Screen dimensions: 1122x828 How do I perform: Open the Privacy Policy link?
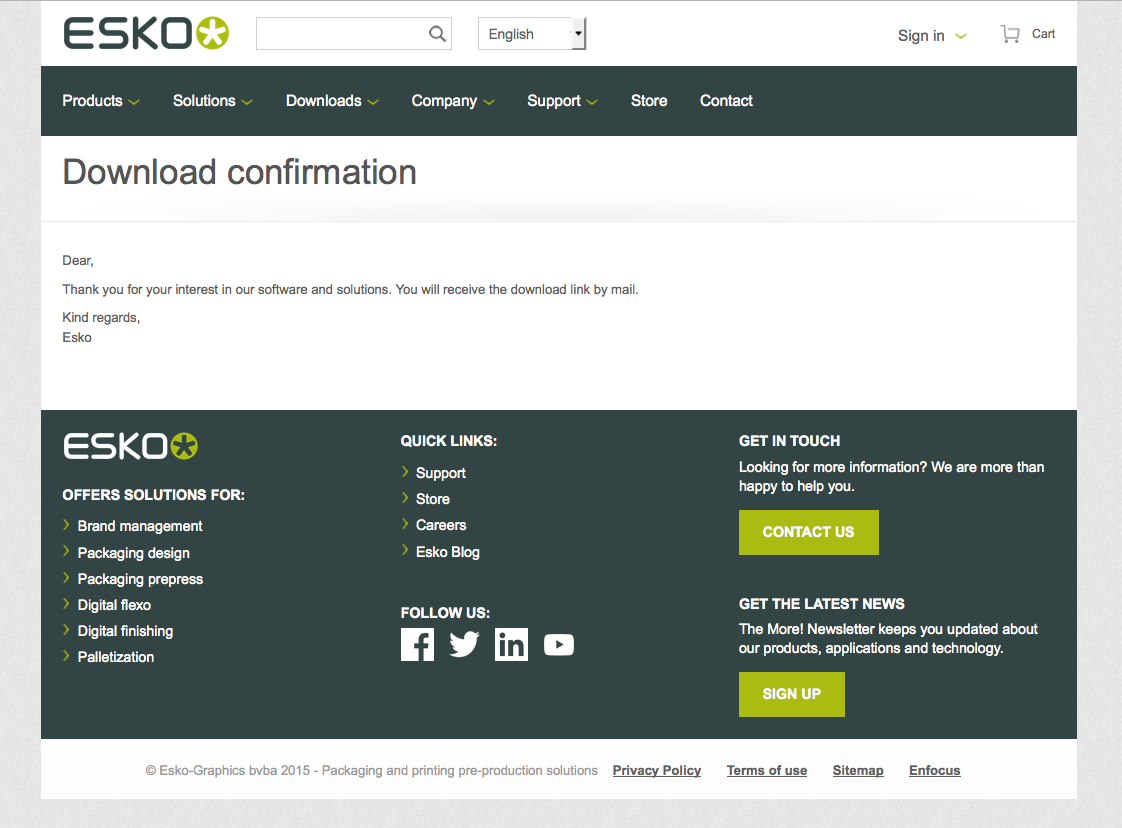point(656,771)
